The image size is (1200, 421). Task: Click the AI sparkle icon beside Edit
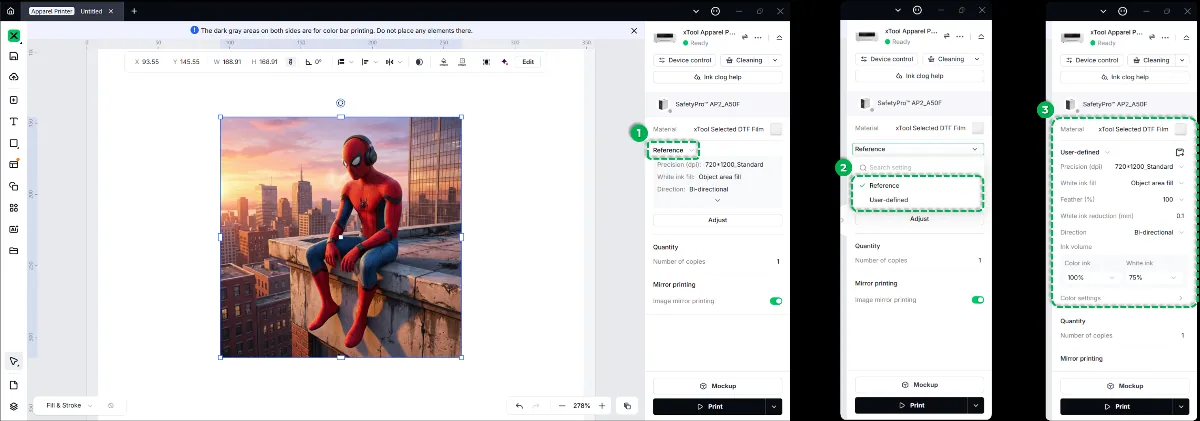click(505, 62)
